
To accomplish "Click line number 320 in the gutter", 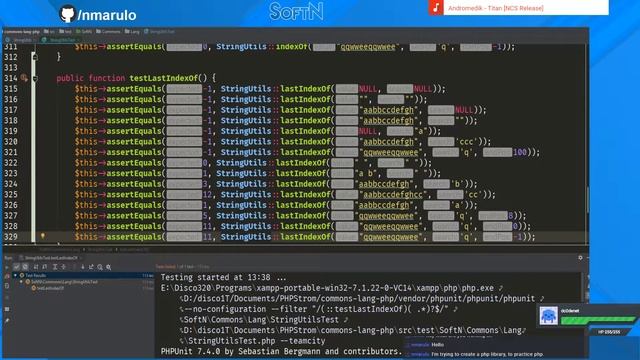I will click(11, 142).
